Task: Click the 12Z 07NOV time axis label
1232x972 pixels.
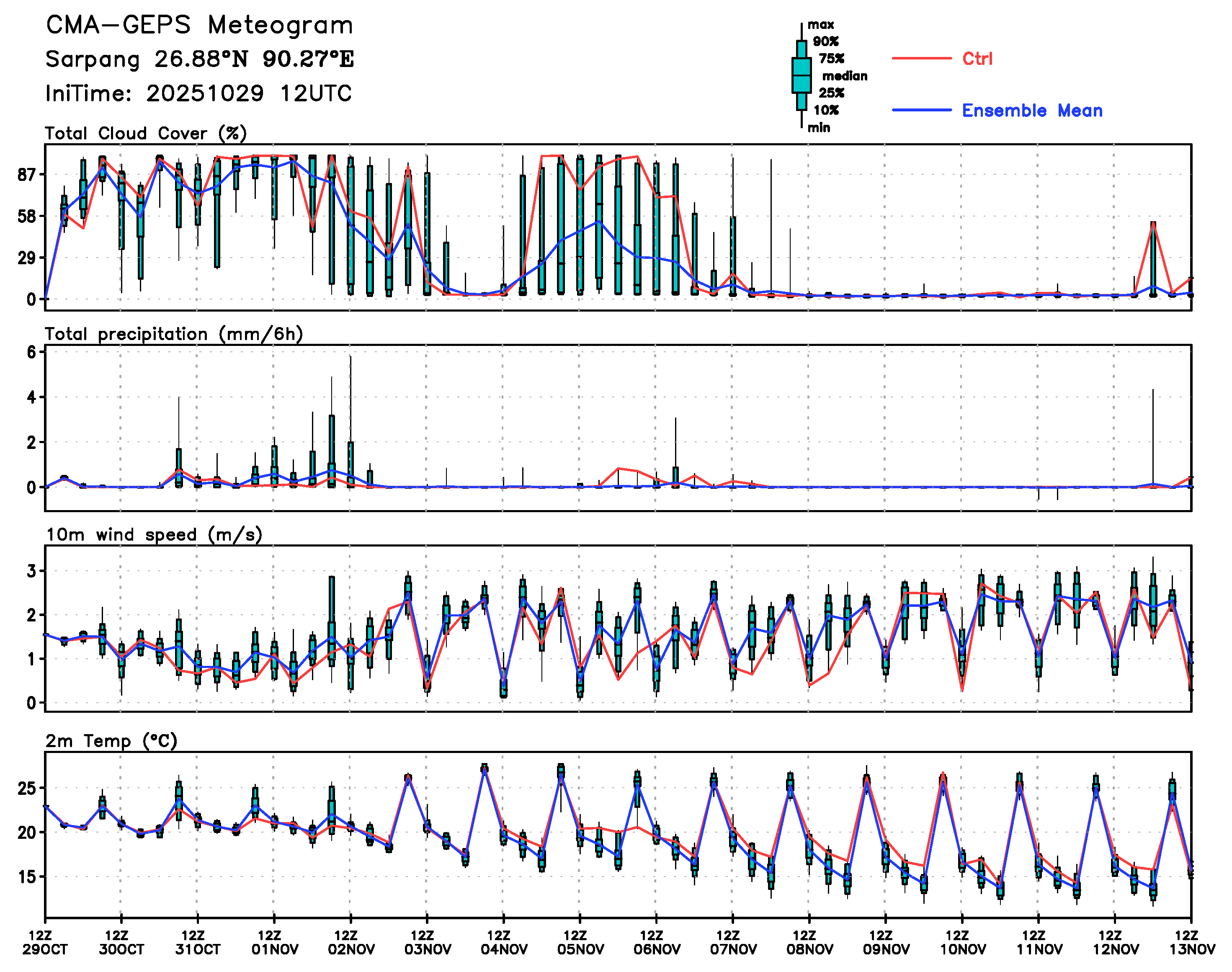Action: tap(733, 942)
